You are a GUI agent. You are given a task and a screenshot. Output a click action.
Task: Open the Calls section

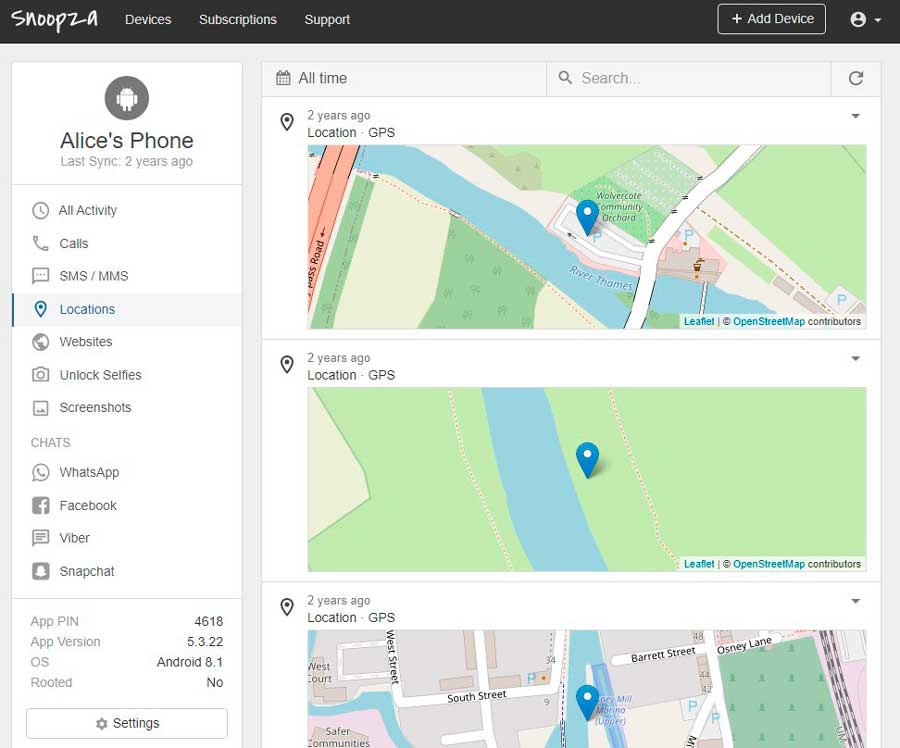click(127, 243)
